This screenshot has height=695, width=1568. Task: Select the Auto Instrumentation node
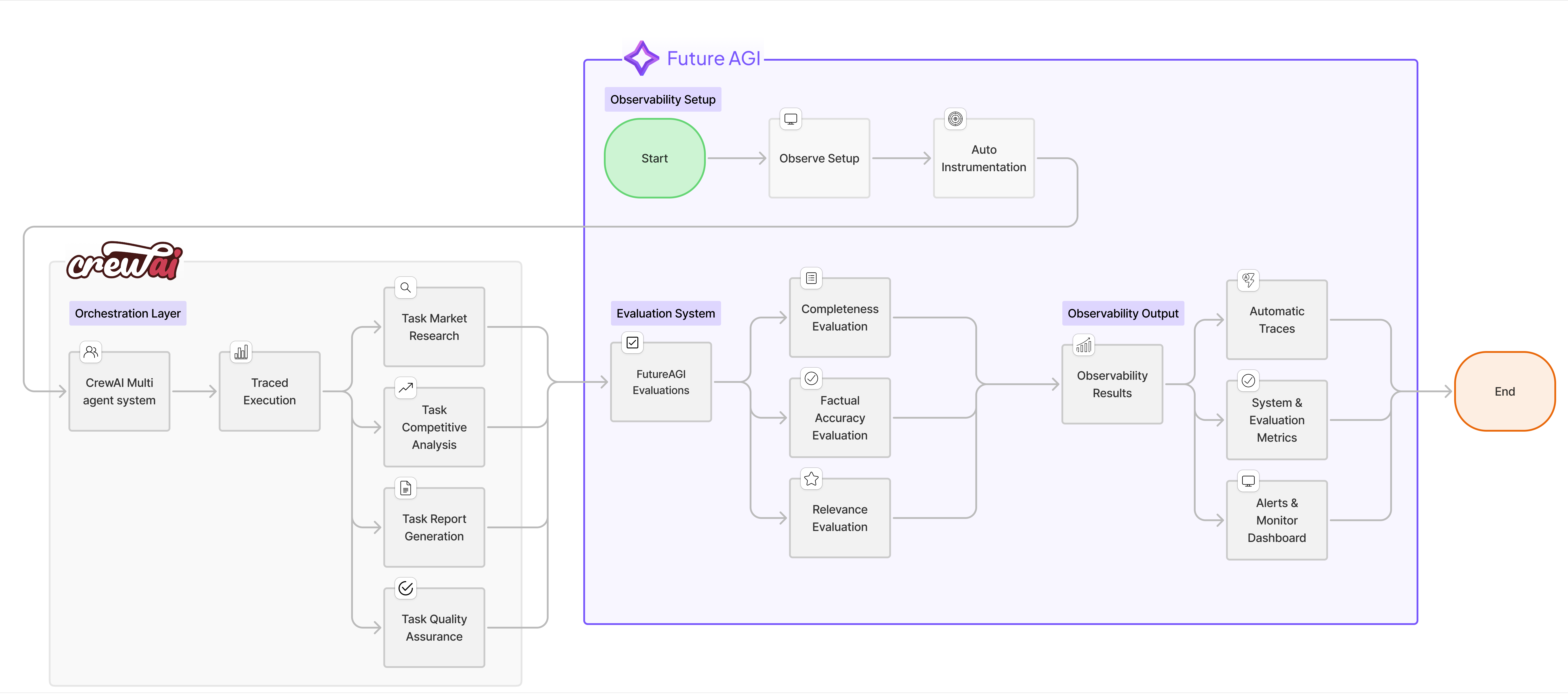click(984, 158)
